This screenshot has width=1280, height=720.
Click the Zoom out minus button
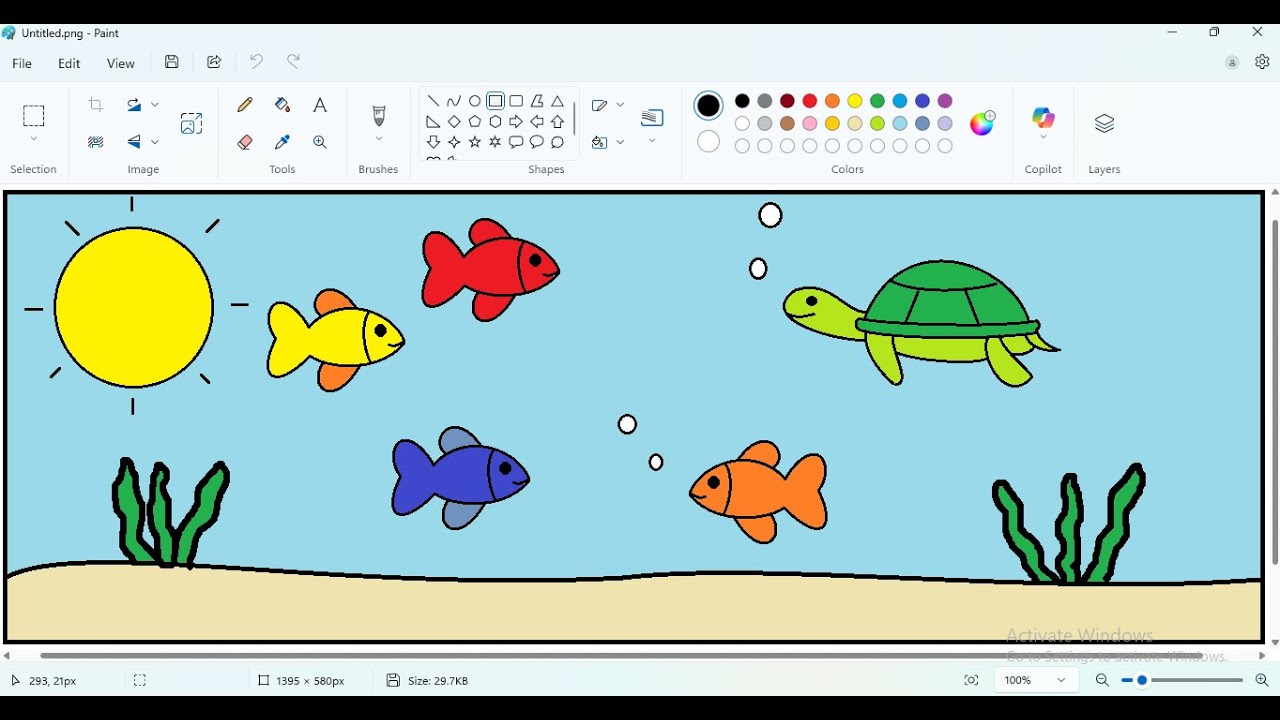[1103, 681]
